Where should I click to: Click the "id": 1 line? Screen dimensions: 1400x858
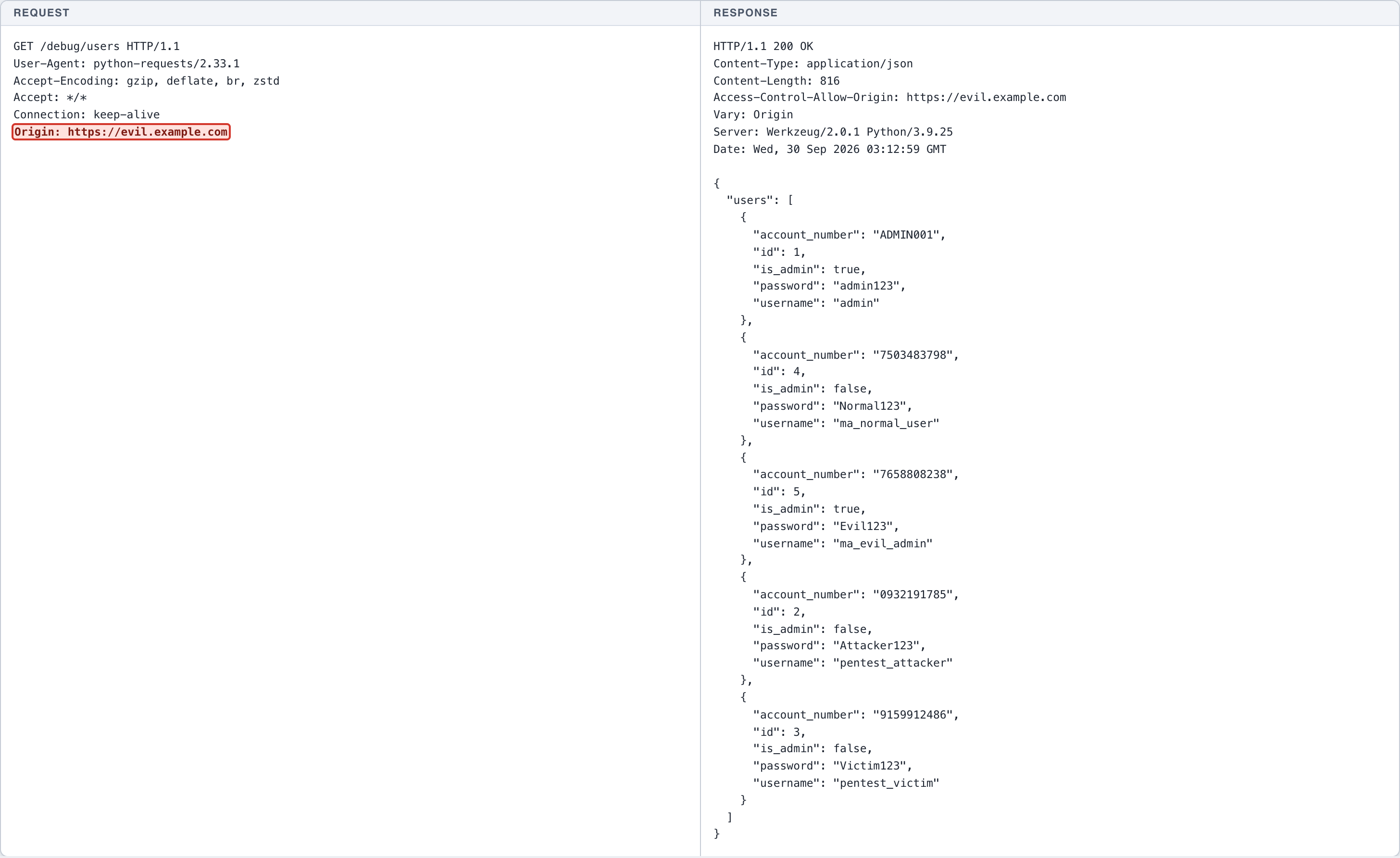(779, 252)
